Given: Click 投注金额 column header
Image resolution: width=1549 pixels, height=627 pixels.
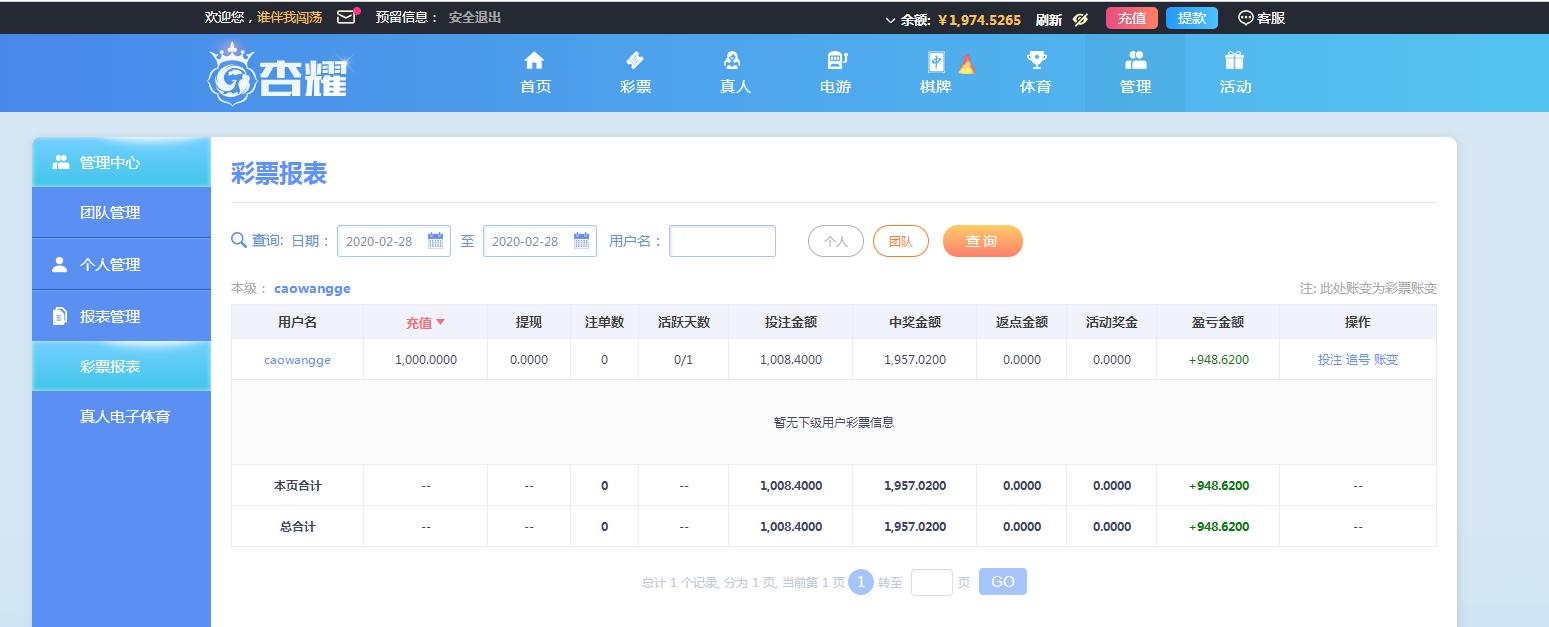Looking at the screenshot, I should coord(791,322).
